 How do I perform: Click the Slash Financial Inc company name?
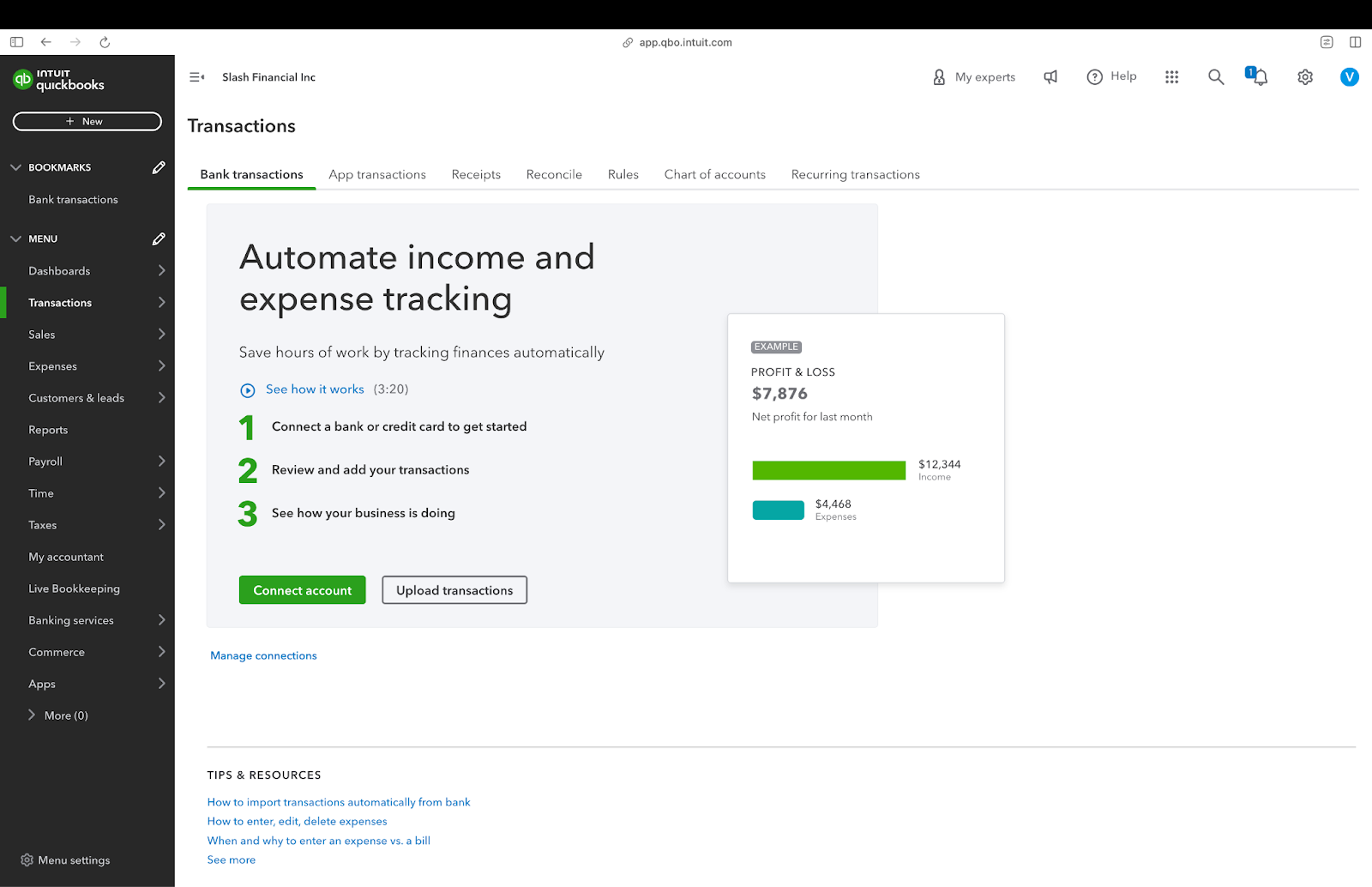coord(268,77)
